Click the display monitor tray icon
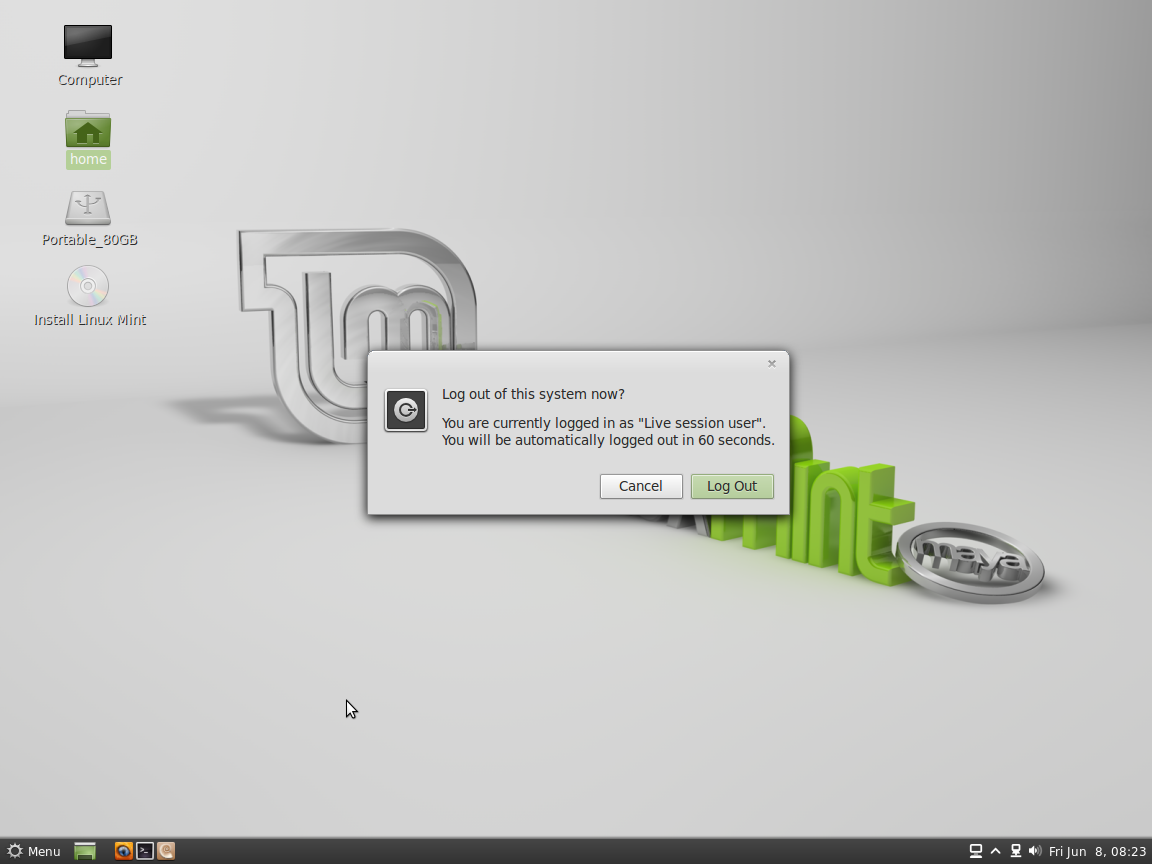Image resolution: width=1152 pixels, height=864 pixels. click(x=976, y=851)
